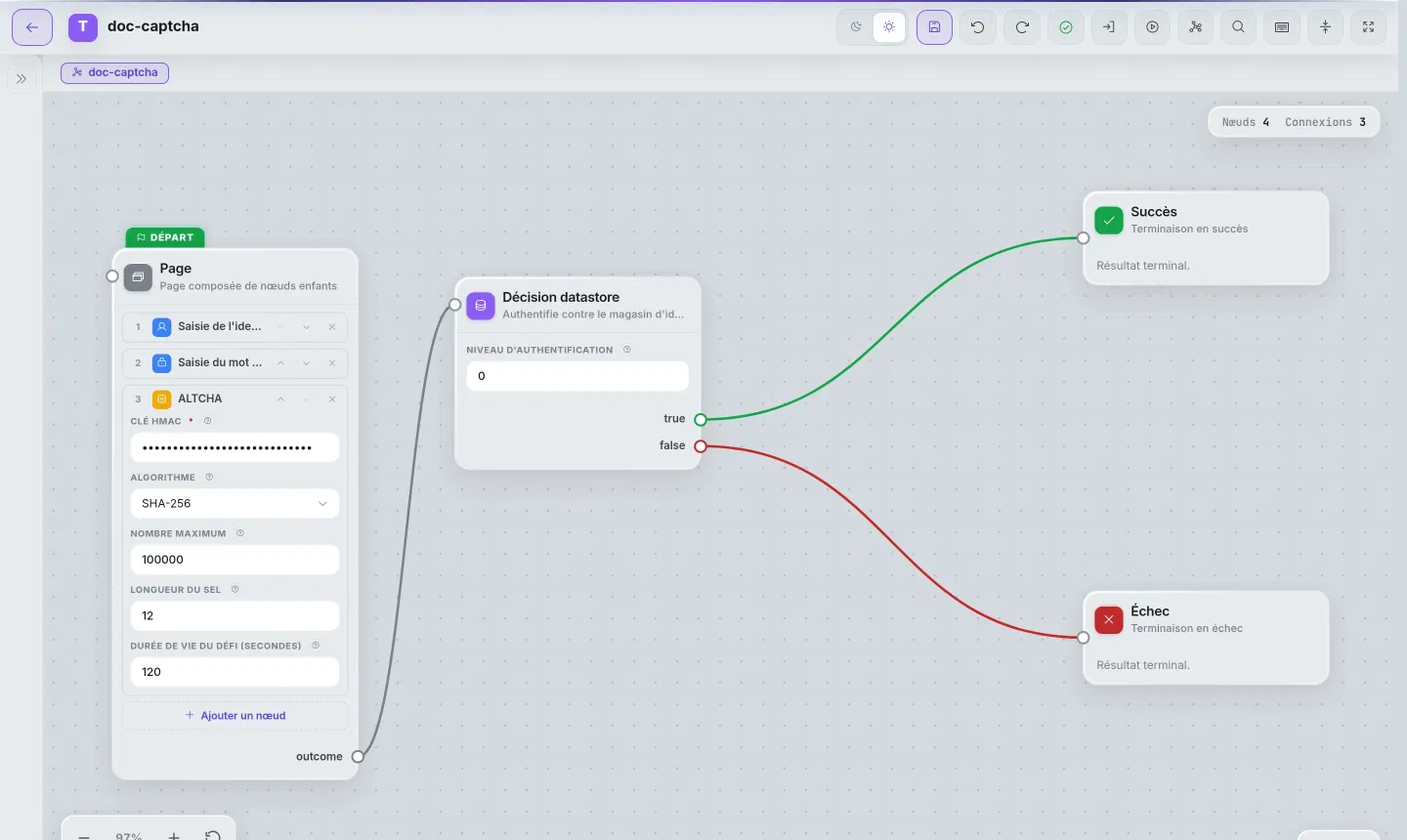The image size is (1407, 840).
Task: Click the Nœuds 4 counter
Action: click(x=1246, y=122)
